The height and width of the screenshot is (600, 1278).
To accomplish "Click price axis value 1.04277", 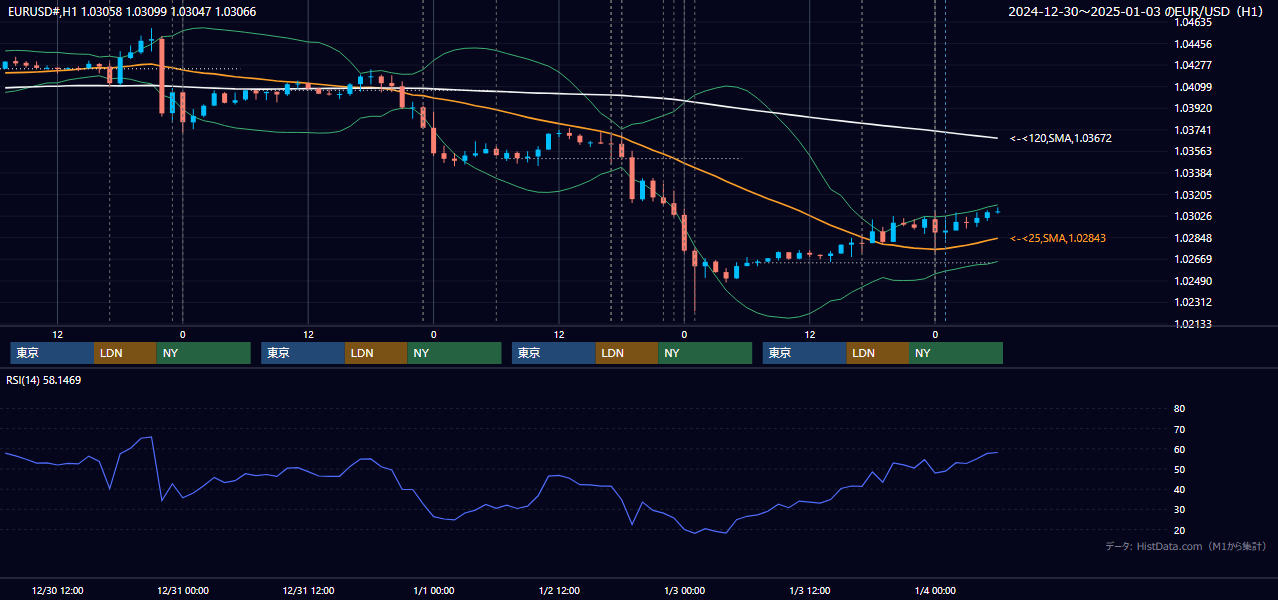I will (x=1192, y=65).
